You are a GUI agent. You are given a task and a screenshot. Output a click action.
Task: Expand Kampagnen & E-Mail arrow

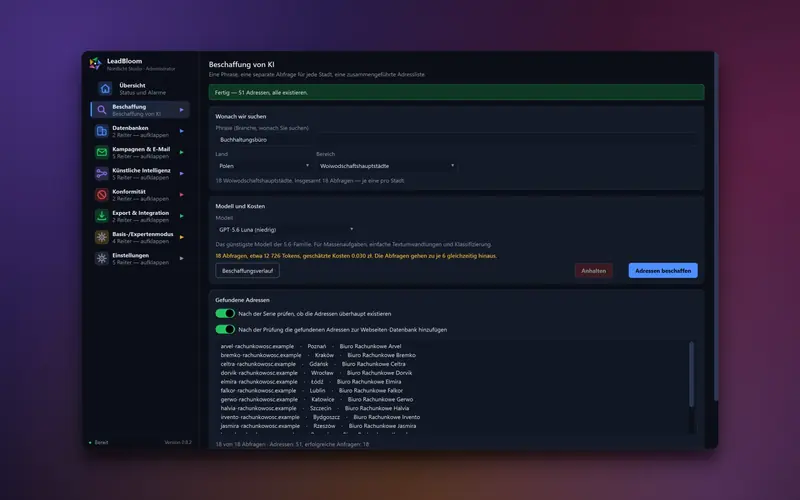click(181, 152)
